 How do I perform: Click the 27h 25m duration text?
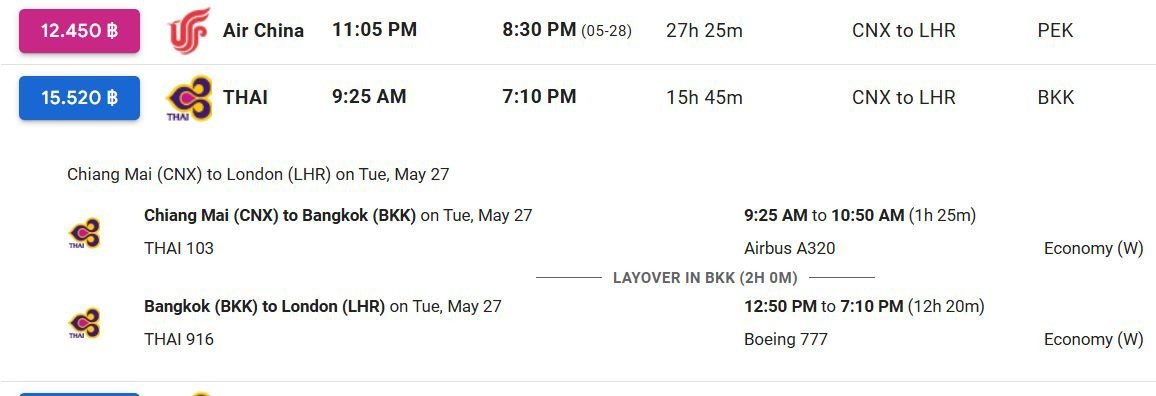point(704,31)
